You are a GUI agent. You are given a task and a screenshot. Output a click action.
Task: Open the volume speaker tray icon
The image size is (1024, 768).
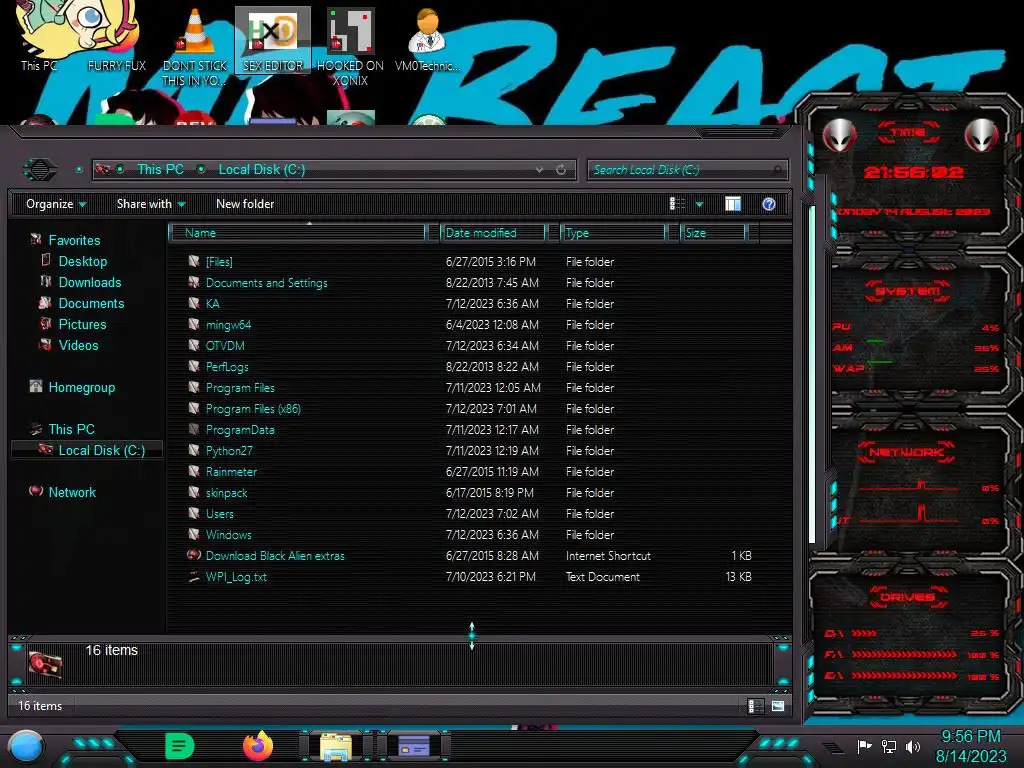913,746
